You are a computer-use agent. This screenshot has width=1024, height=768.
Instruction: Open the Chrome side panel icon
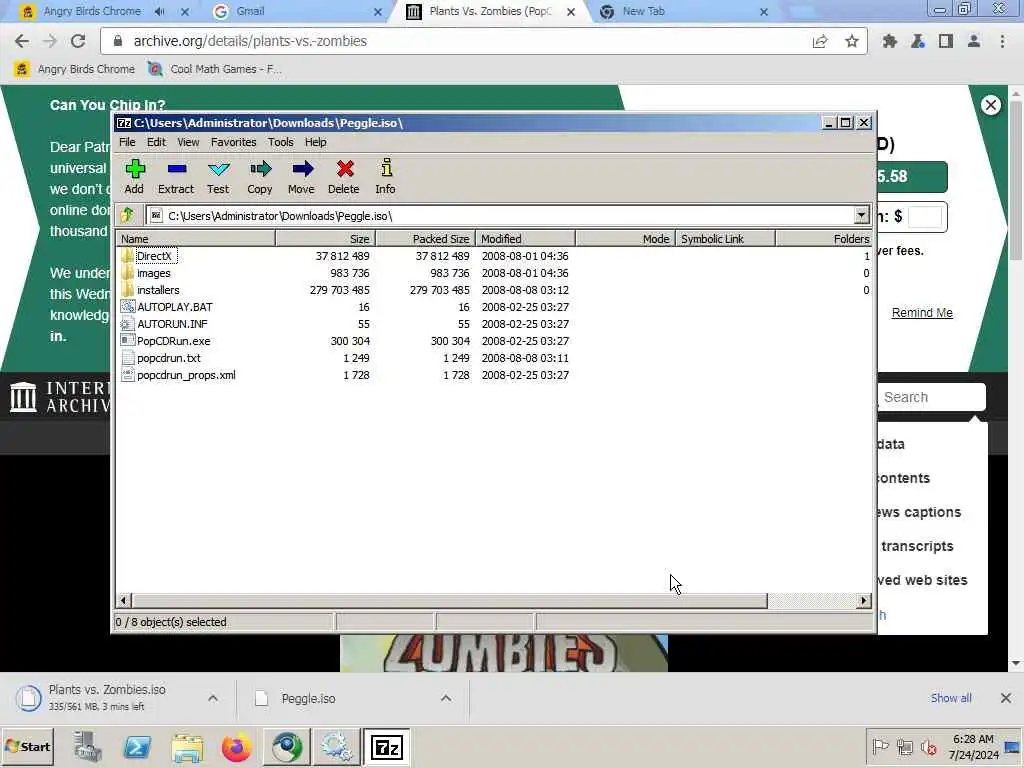[946, 41]
